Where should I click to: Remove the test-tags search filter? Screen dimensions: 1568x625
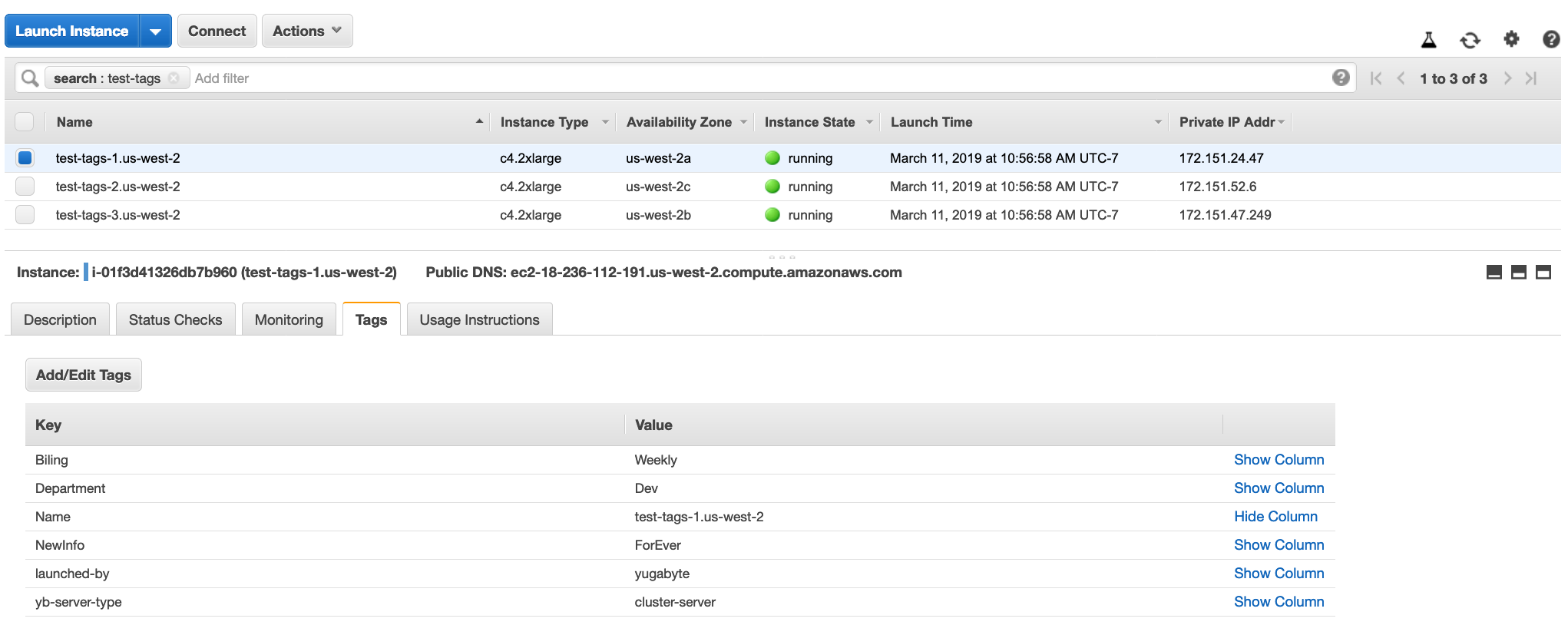point(174,78)
